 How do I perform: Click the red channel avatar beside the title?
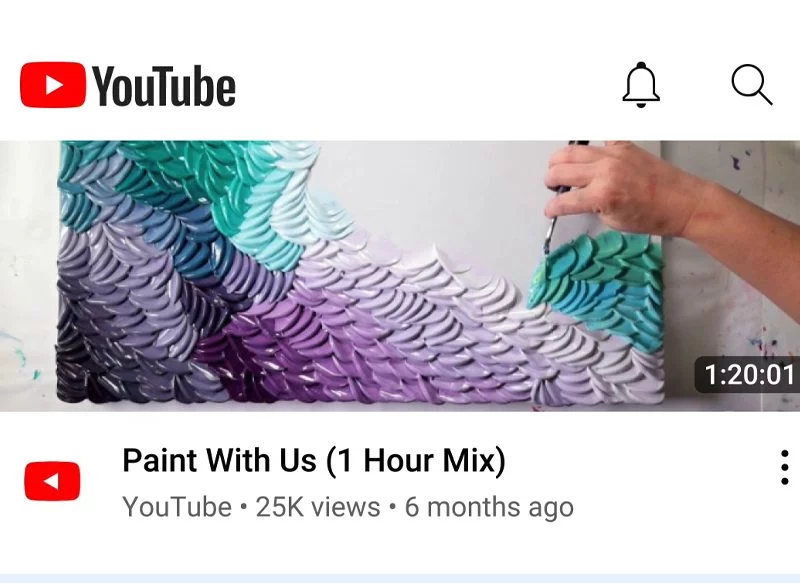click(52, 481)
